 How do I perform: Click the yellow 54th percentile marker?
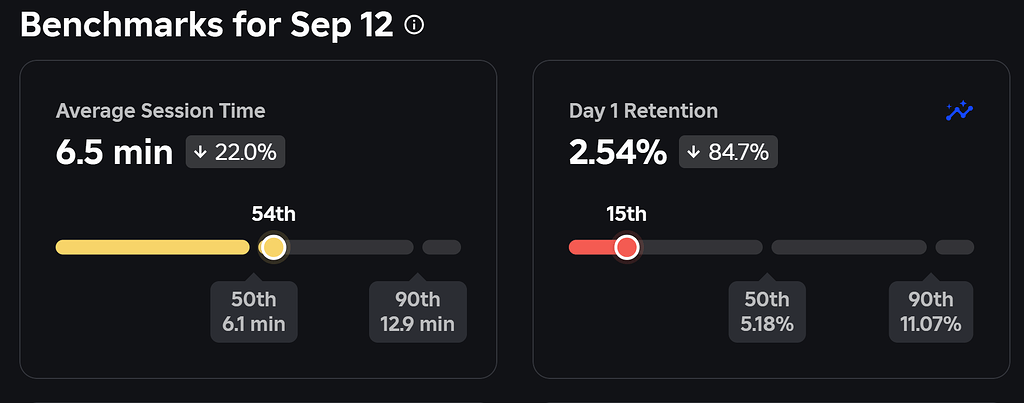point(272,247)
